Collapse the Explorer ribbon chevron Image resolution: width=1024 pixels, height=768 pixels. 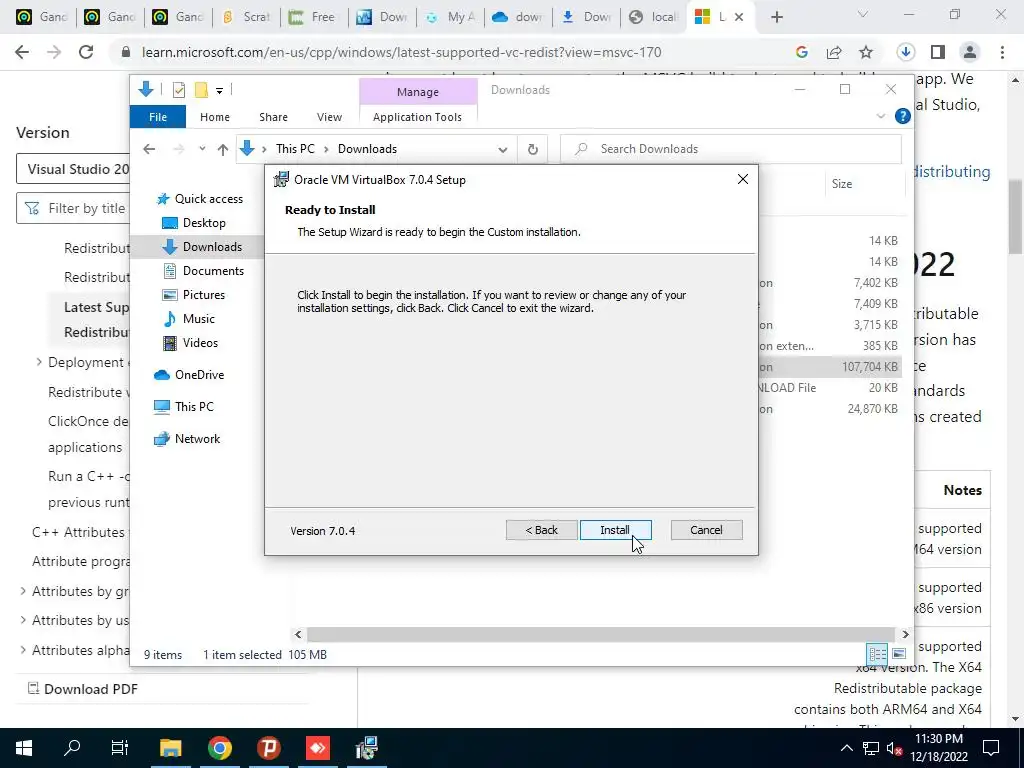click(x=880, y=116)
